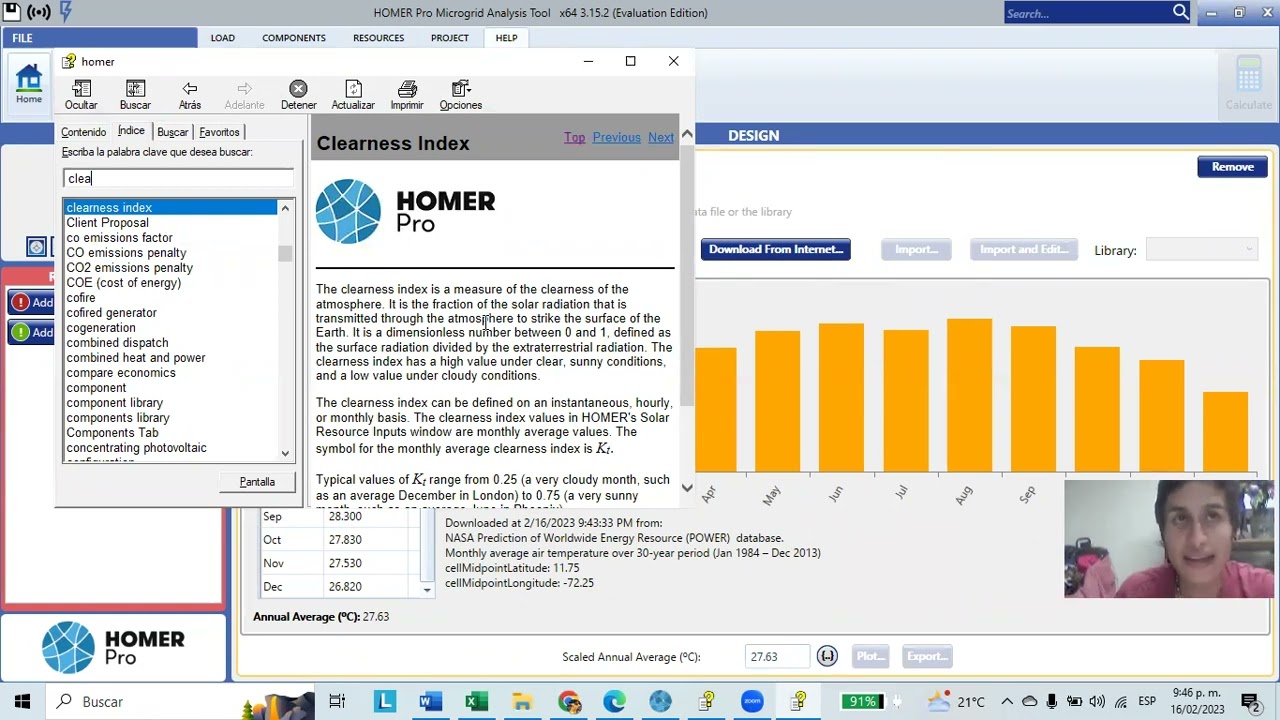Viewport: 1280px width, 720px height.
Task: Open the LOAD ribbon tab
Action: tap(222, 38)
